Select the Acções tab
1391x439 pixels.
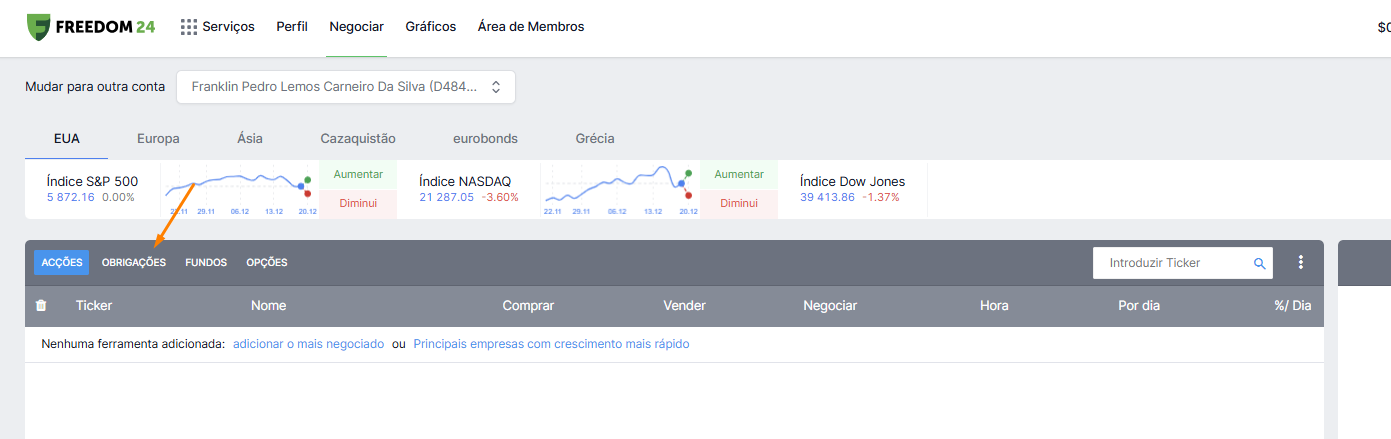tap(62, 262)
